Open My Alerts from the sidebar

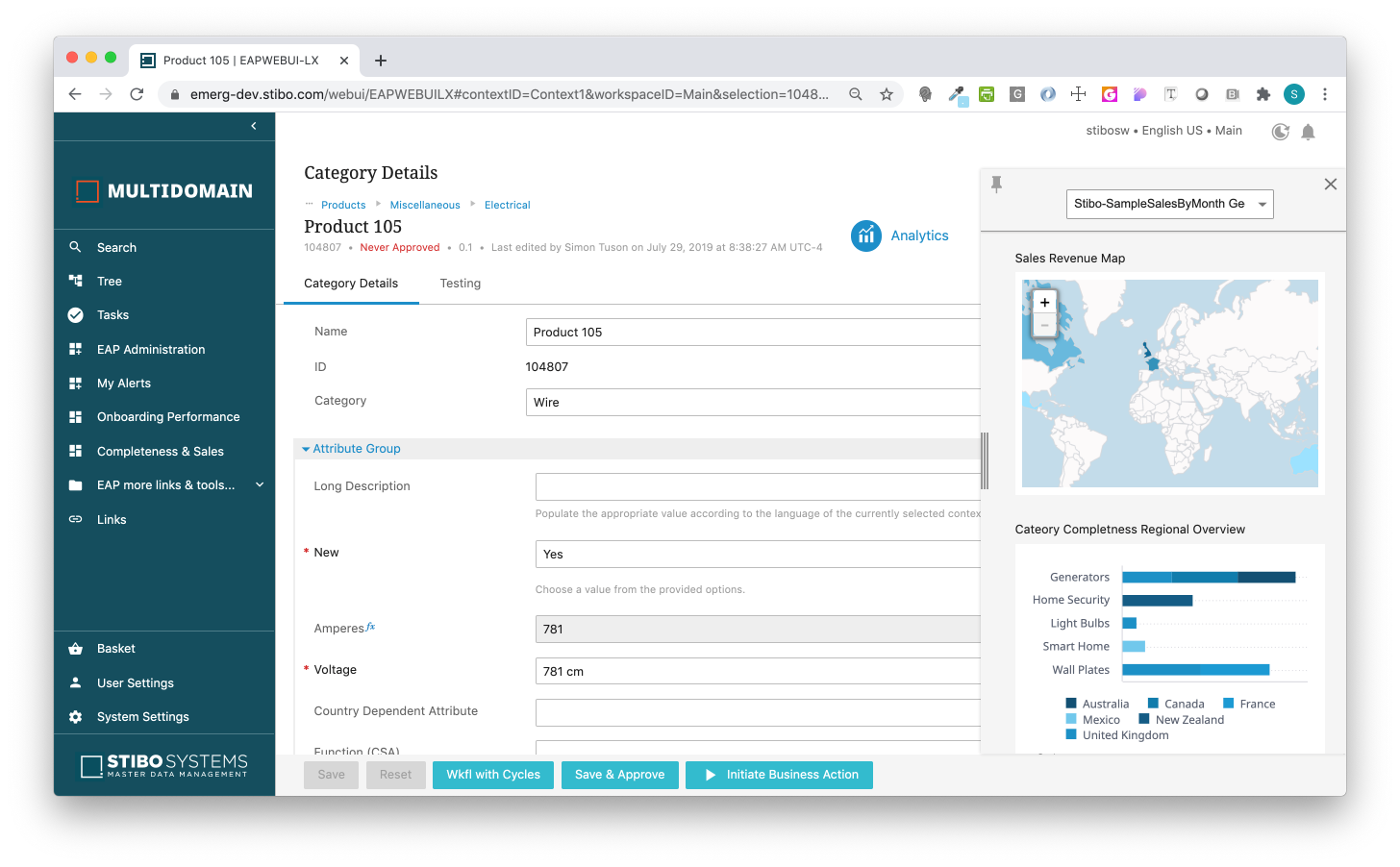pos(124,383)
